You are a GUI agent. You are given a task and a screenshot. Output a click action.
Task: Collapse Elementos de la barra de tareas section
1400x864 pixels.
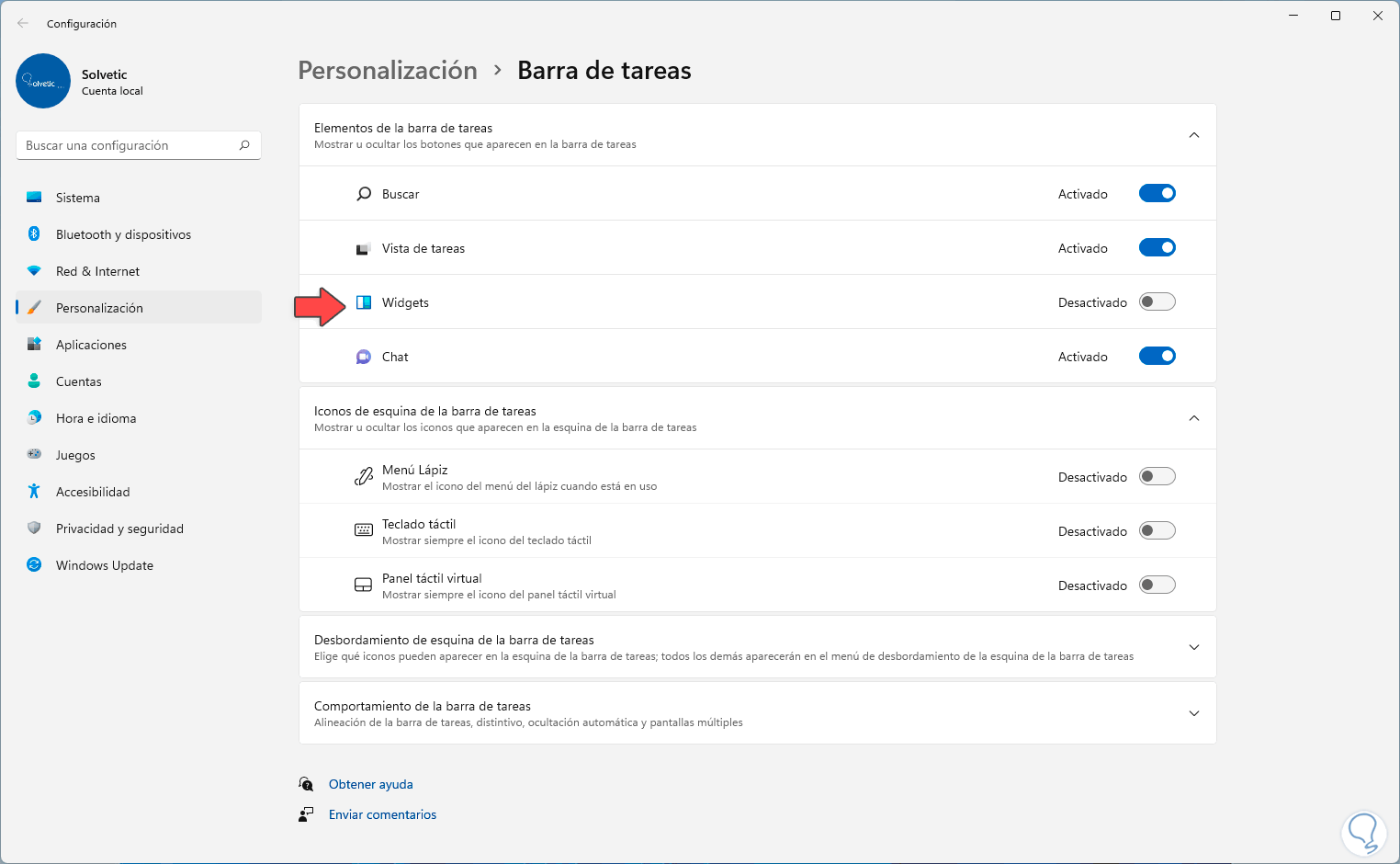coord(1193,135)
